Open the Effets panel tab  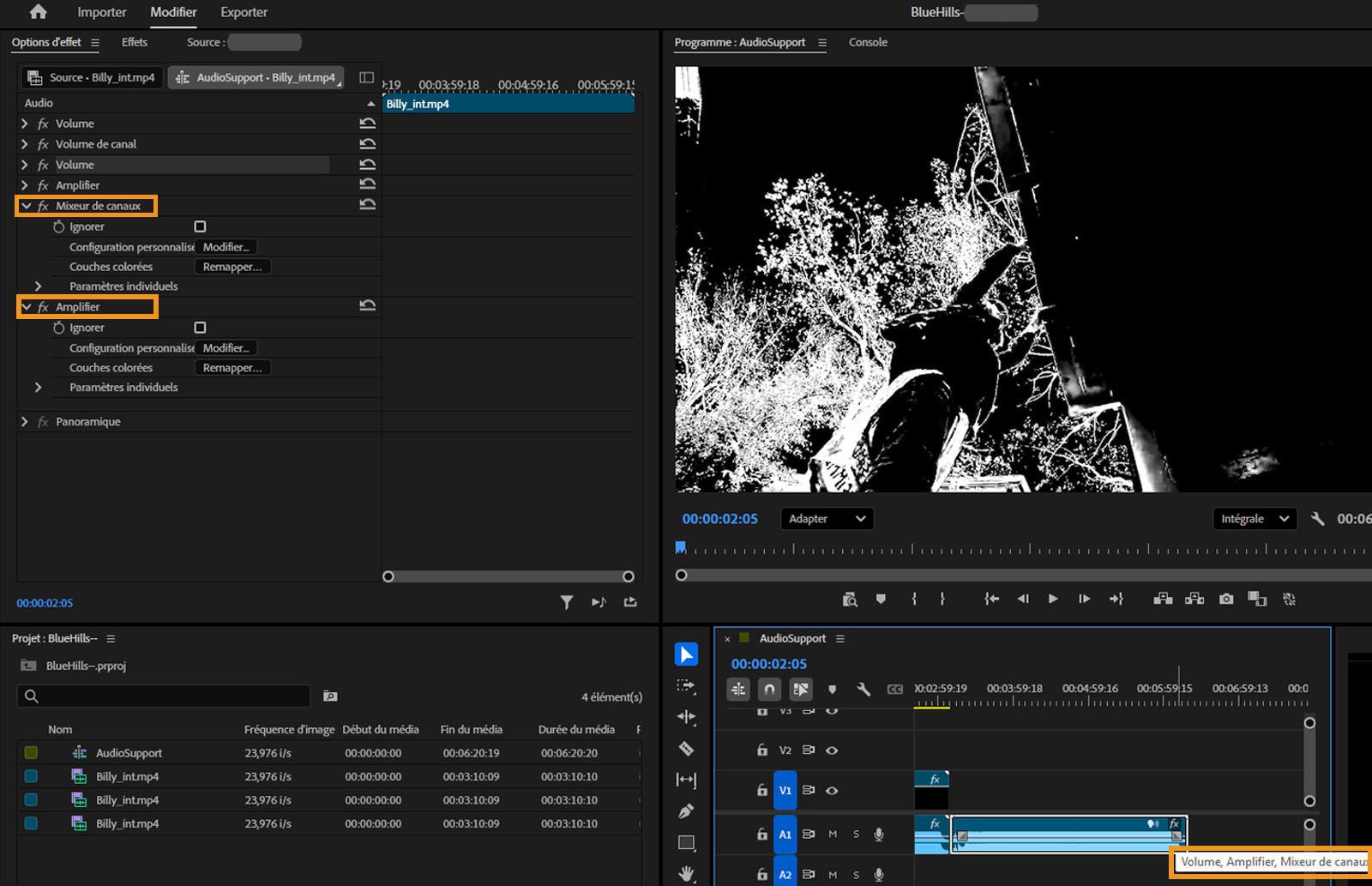tap(135, 42)
